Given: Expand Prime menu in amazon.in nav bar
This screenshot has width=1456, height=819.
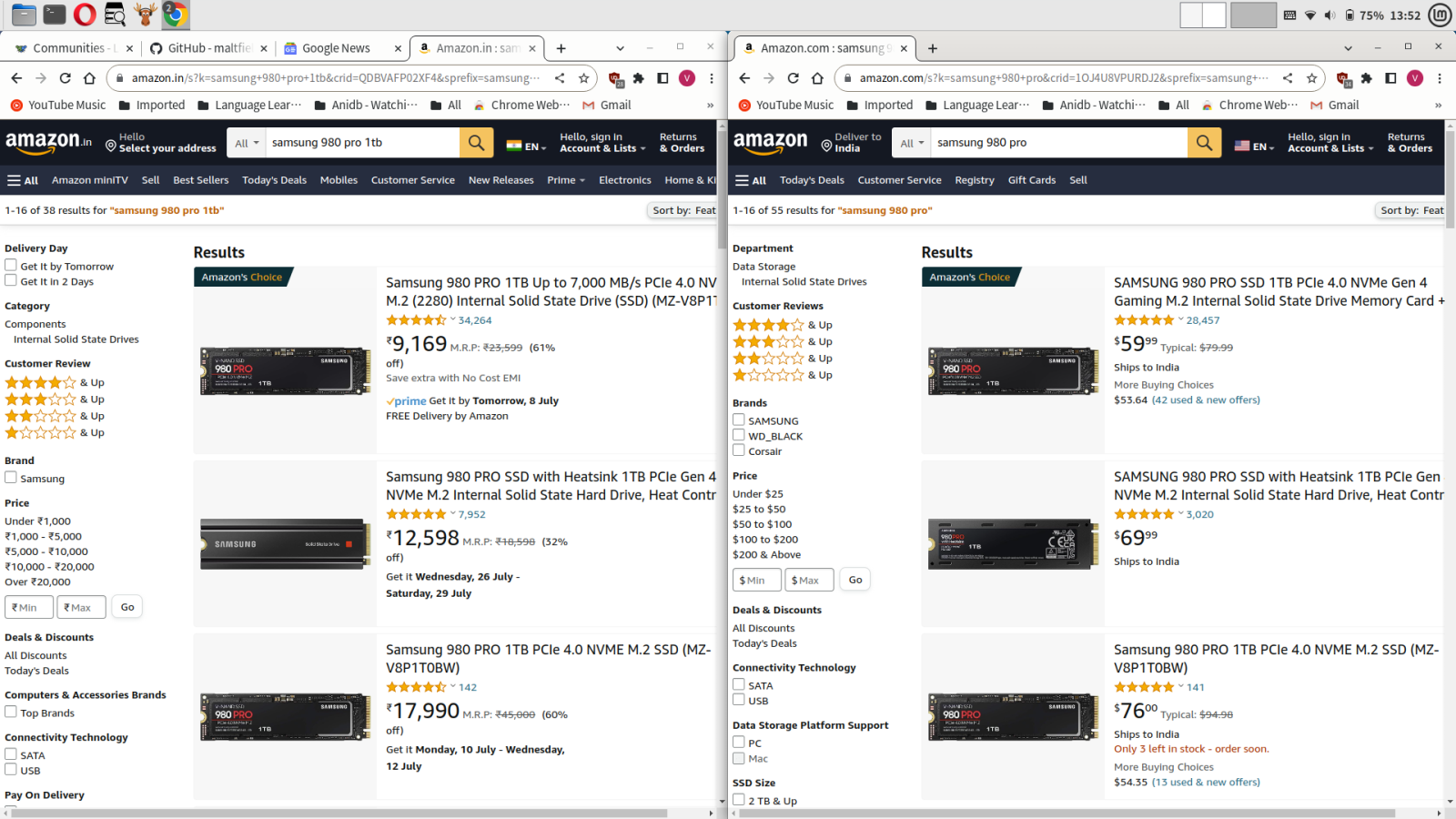Looking at the screenshot, I should 566,180.
